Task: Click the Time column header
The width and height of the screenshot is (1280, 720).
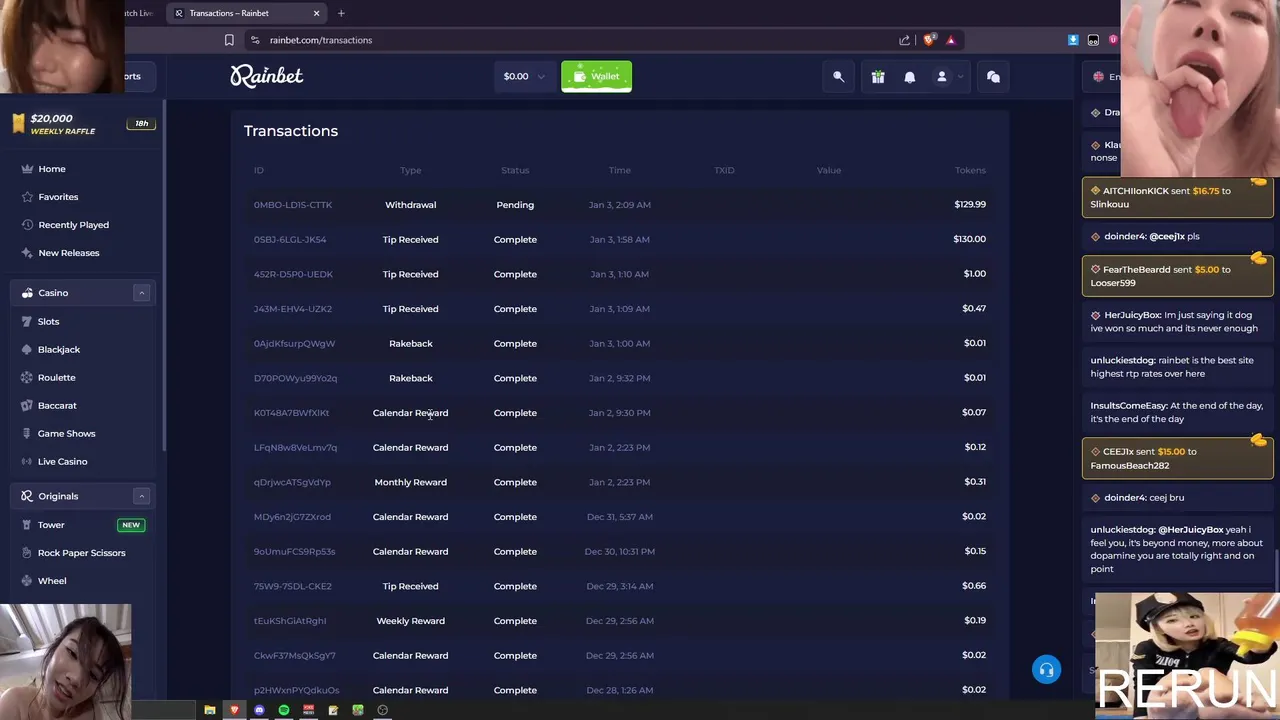Action: point(620,170)
